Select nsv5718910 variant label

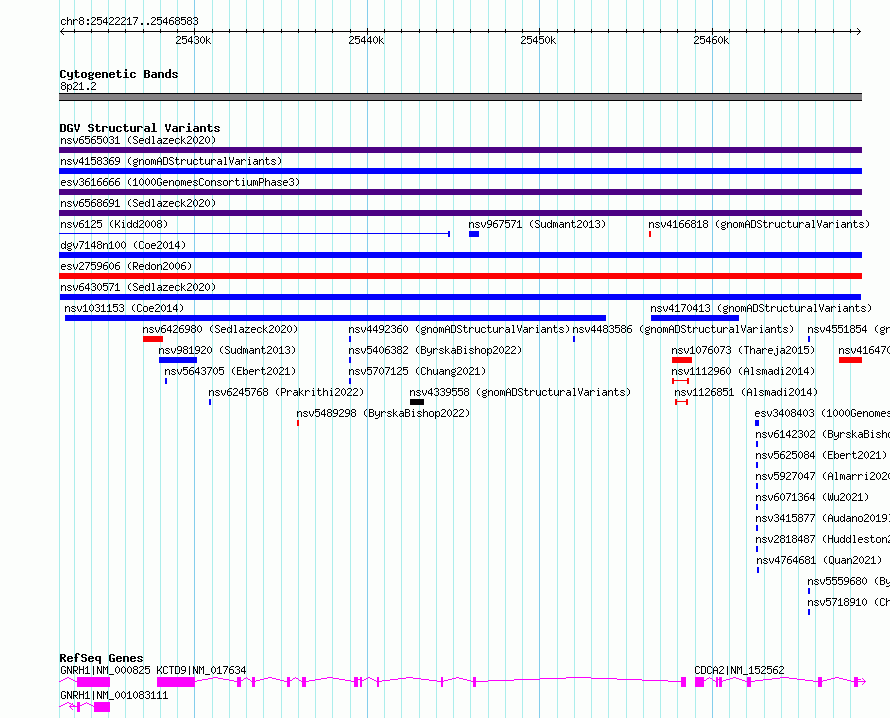pos(849,602)
